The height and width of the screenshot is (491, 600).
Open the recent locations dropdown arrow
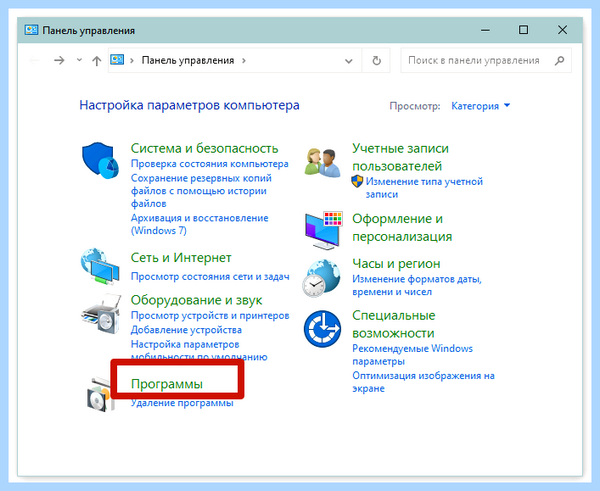tap(79, 60)
